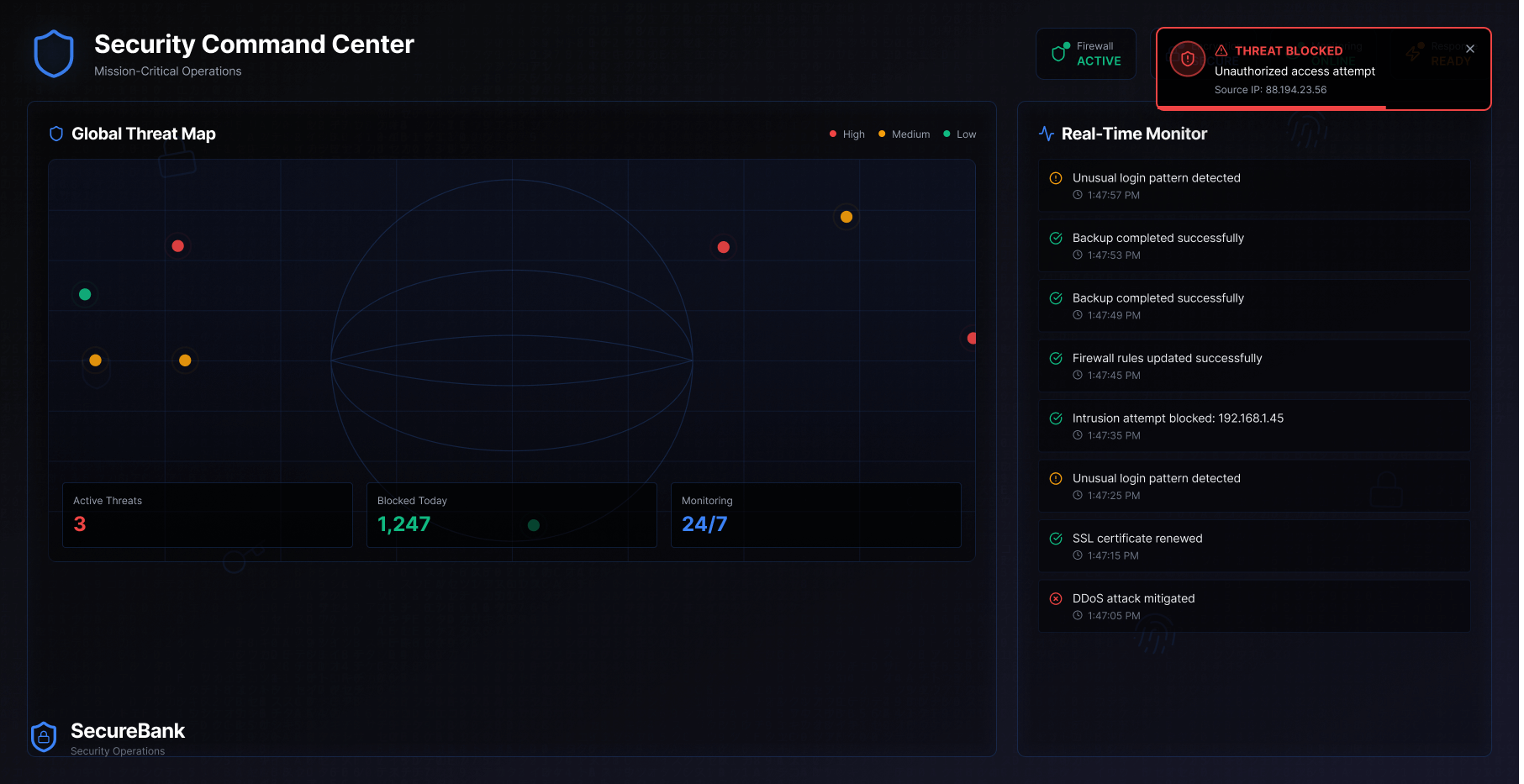Open the Intrusion attempt blocked event entry

point(1253,426)
